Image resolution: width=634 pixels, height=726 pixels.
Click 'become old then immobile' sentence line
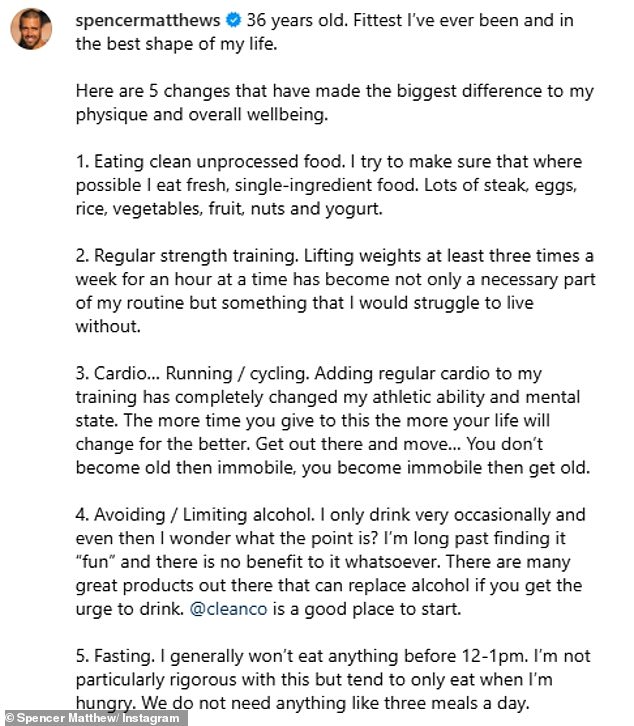333,467
